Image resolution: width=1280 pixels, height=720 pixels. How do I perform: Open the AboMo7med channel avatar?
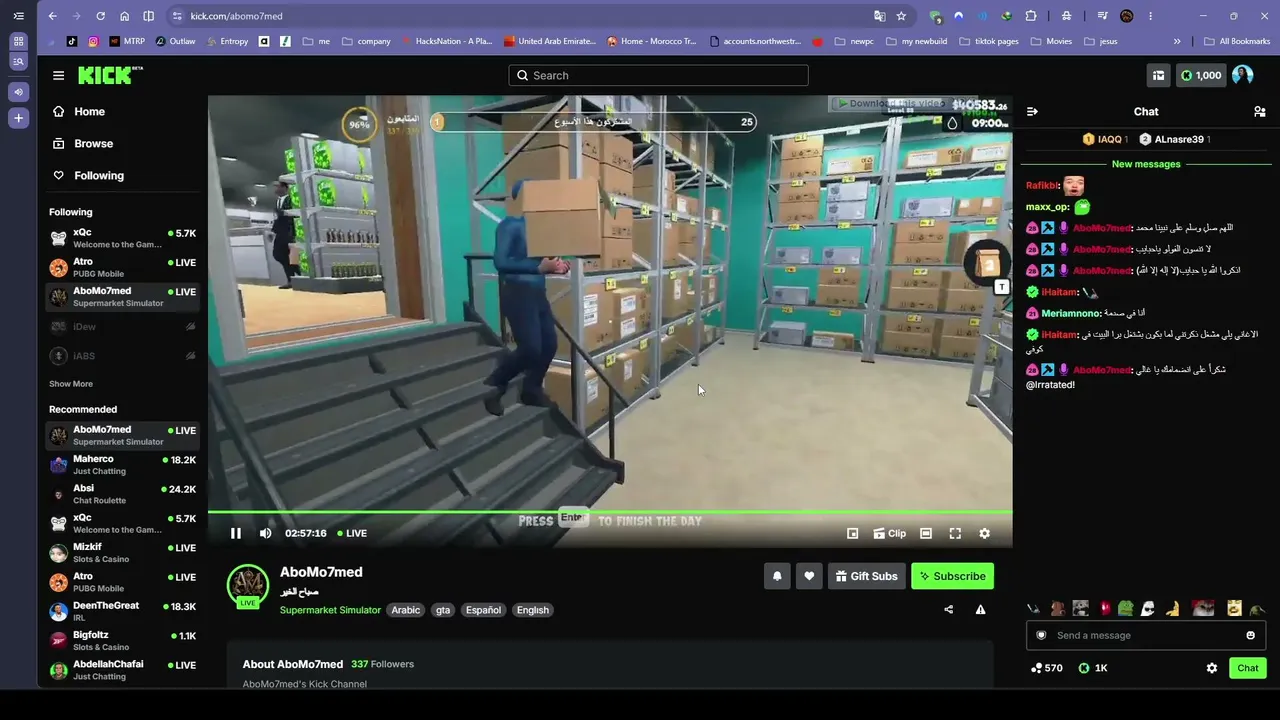[x=248, y=586]
